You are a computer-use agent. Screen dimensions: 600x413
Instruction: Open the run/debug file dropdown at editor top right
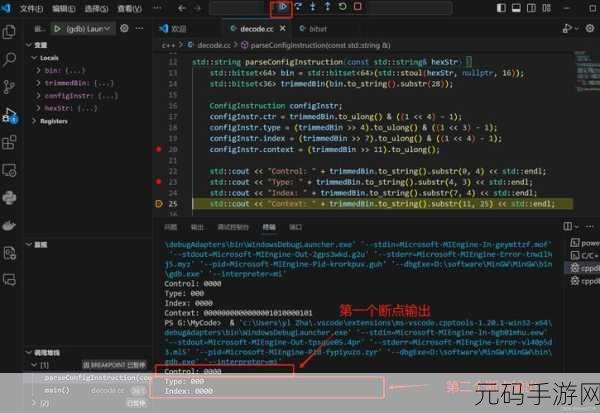click(x=576, y=28)
